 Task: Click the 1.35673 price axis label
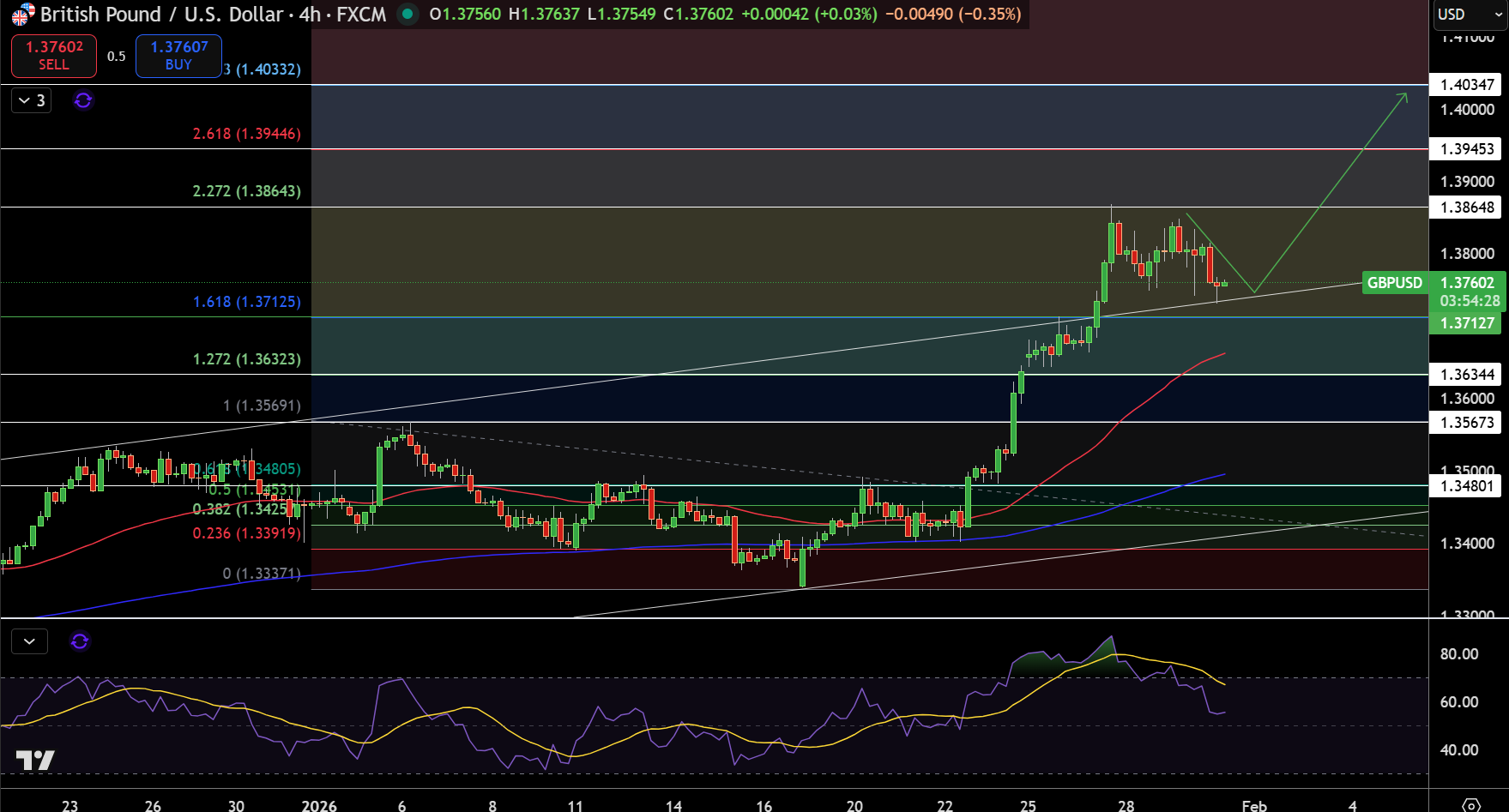tap(1467, 423)
